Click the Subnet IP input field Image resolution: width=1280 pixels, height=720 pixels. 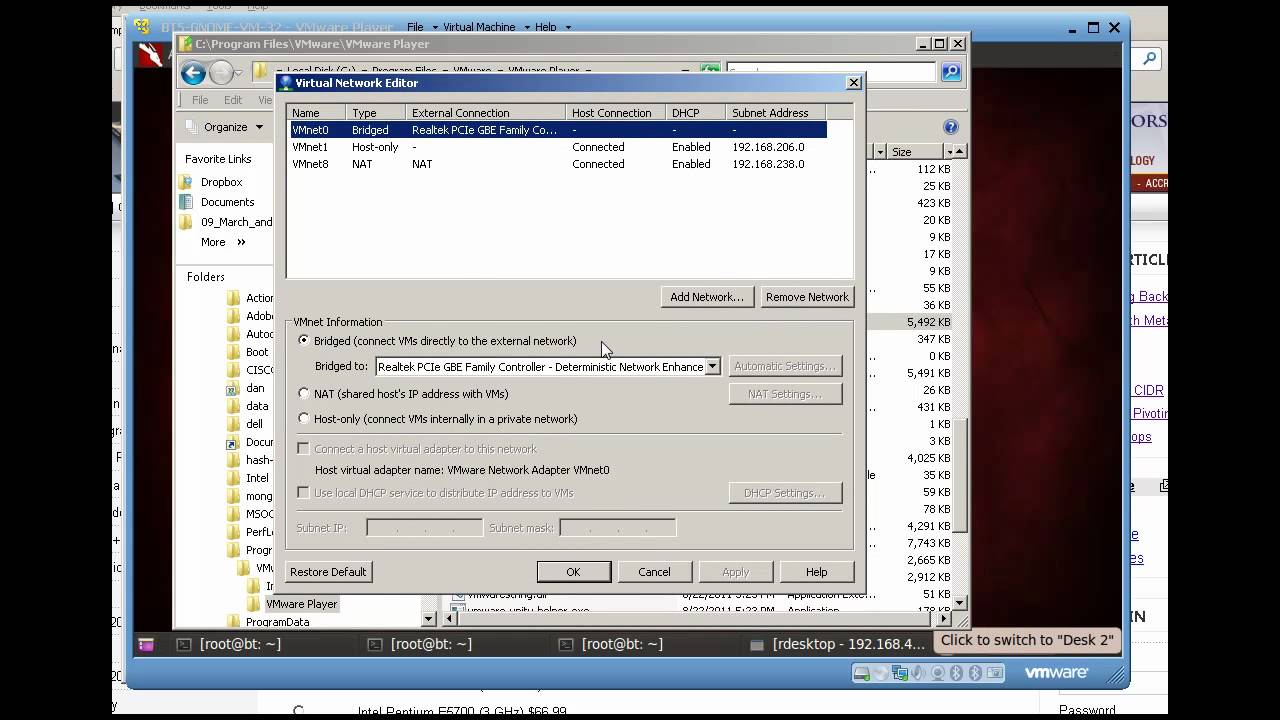click(x=425, y=528)
